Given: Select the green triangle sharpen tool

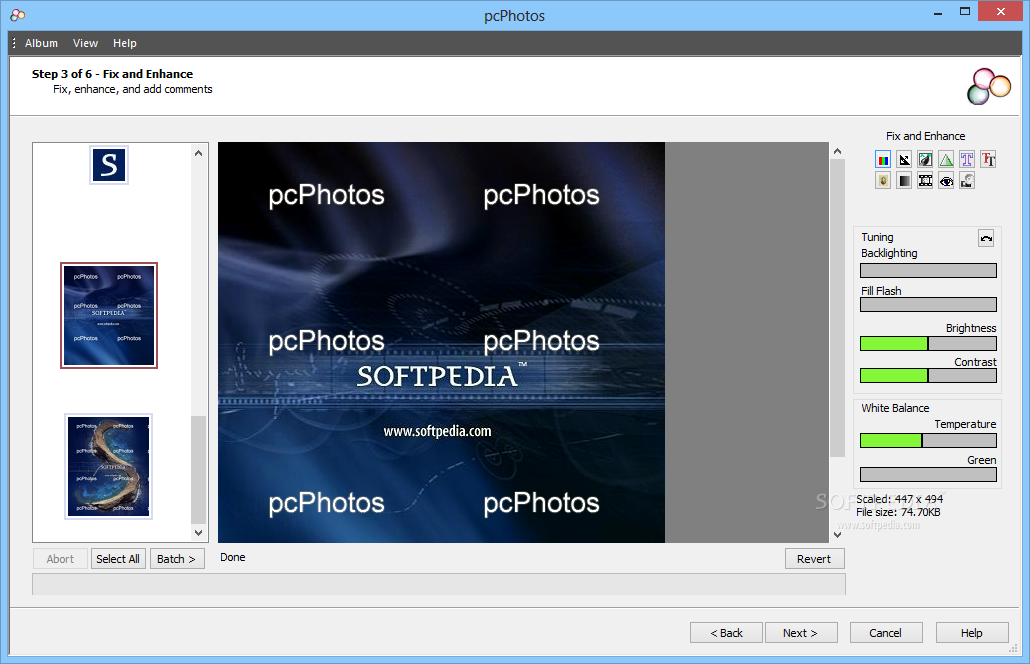Looking at the screenshot, I should [946, 160].
